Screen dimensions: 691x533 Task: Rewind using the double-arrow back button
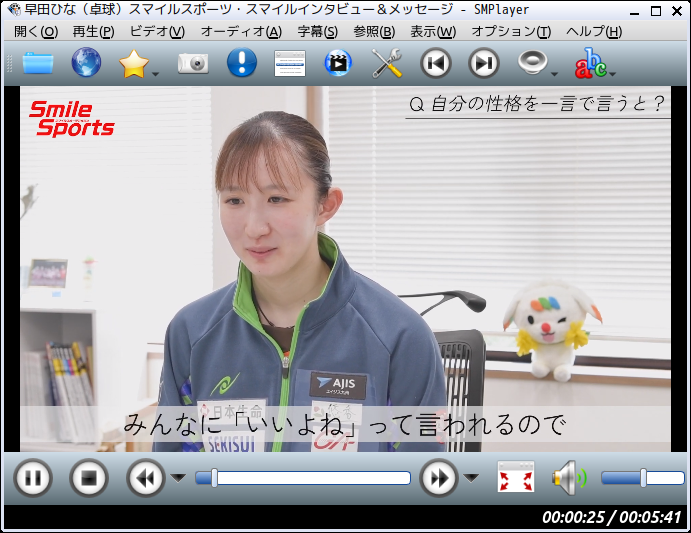[146, 478]
